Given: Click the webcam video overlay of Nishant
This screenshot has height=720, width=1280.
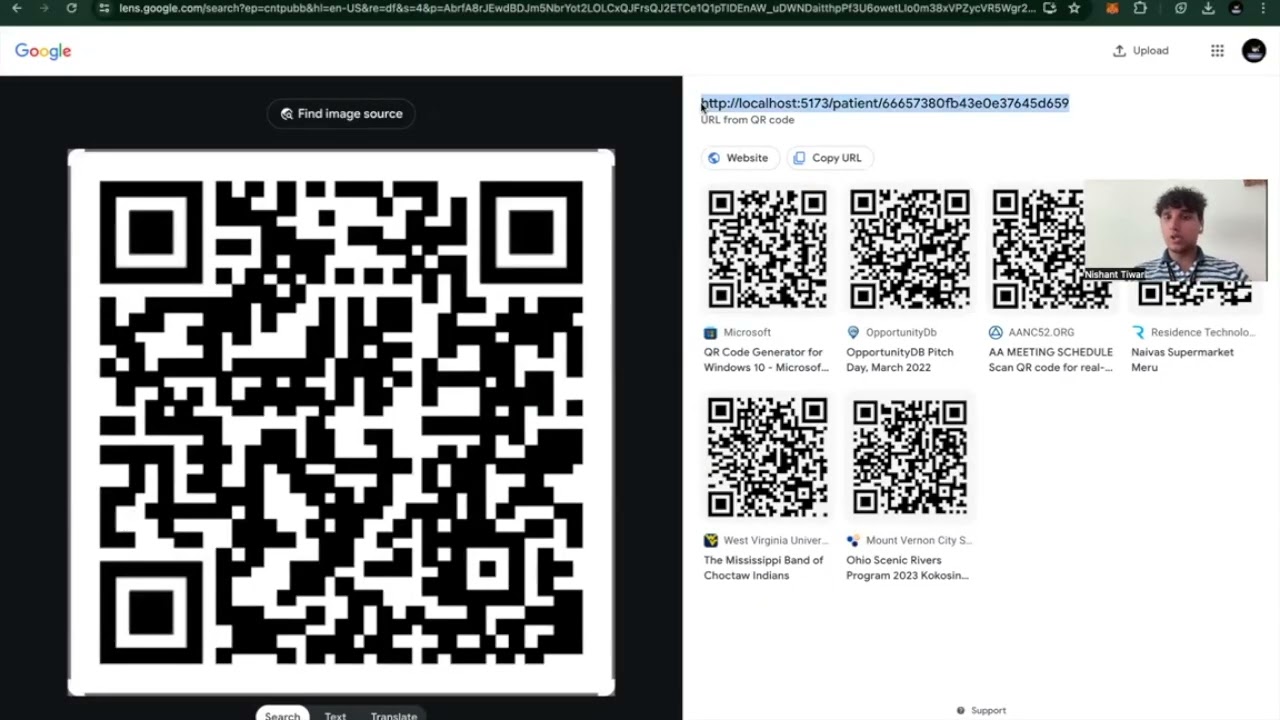Looking at the screenshot, I should pyautogui.click(x=1175, y=232).
